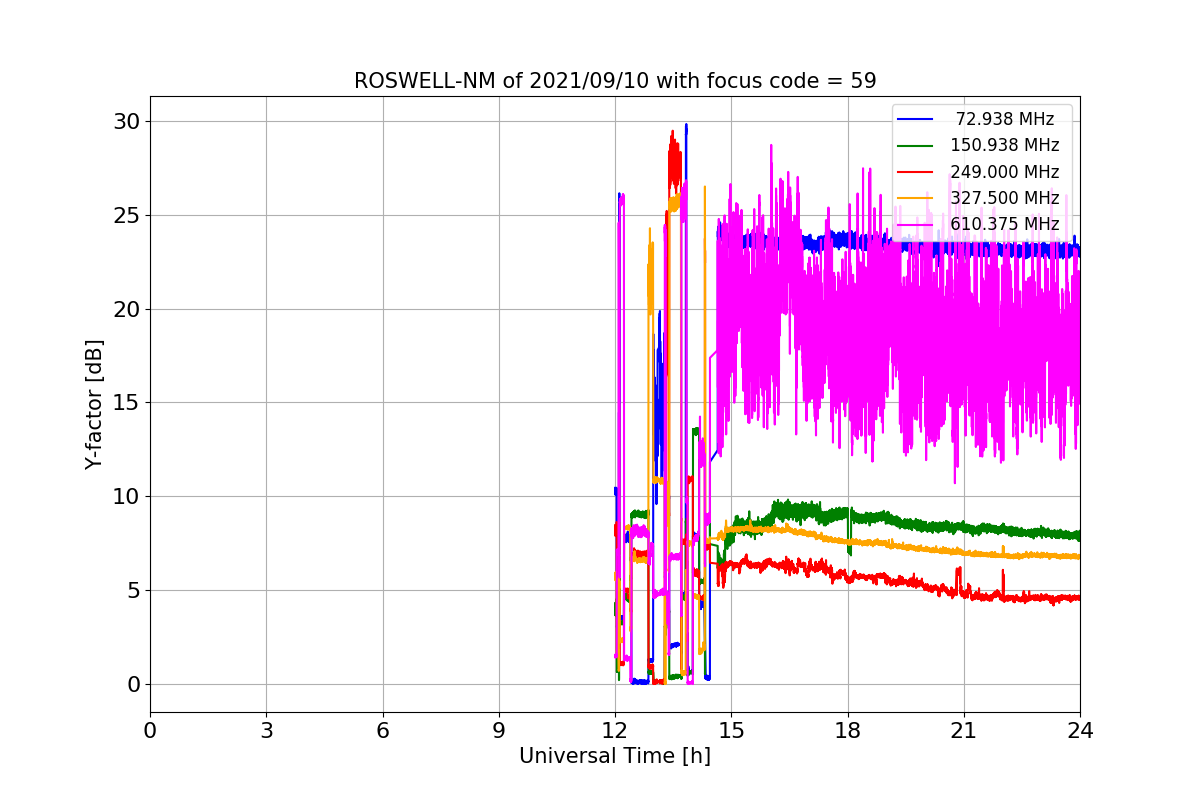Click the y-axis tick label 20
The width and height of the screenshot is (1200, 800).
pyautogui.click(x=126, y=309)
